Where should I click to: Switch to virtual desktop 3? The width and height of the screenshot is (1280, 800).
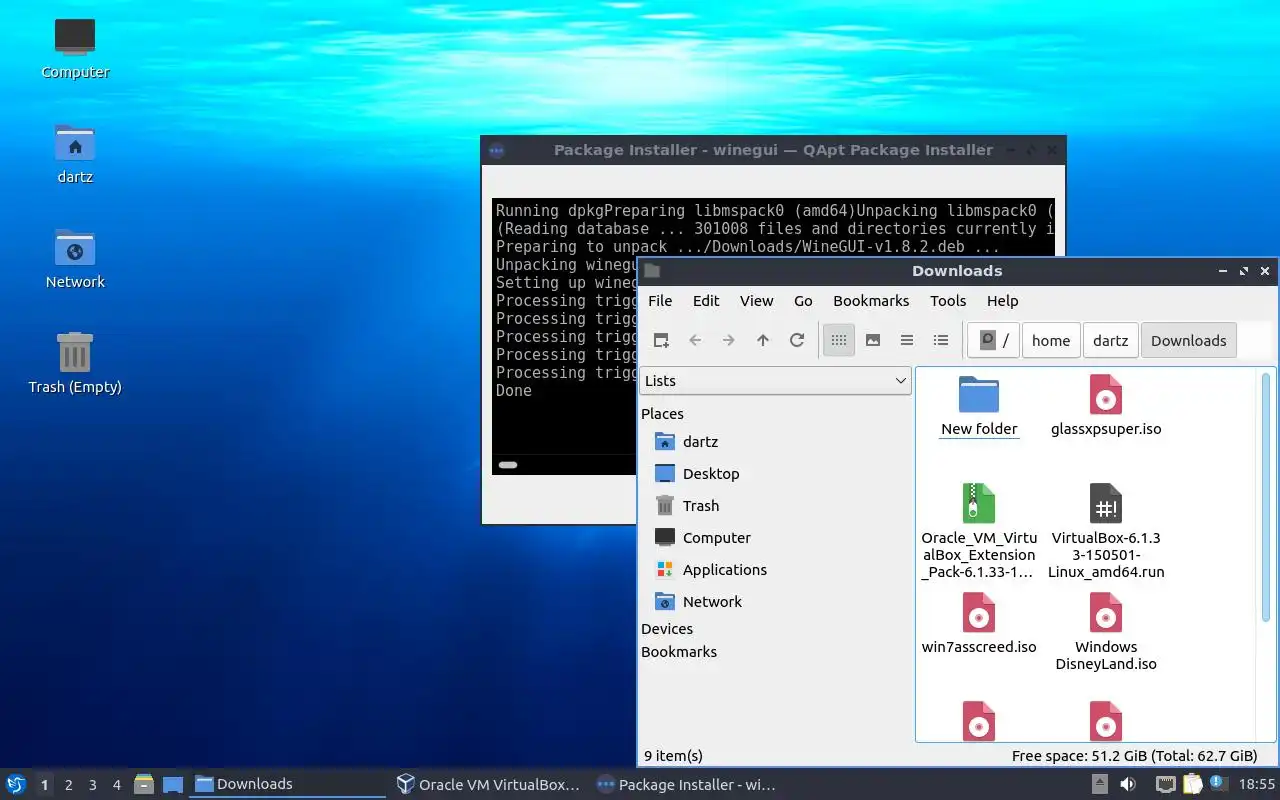[92, 785]
